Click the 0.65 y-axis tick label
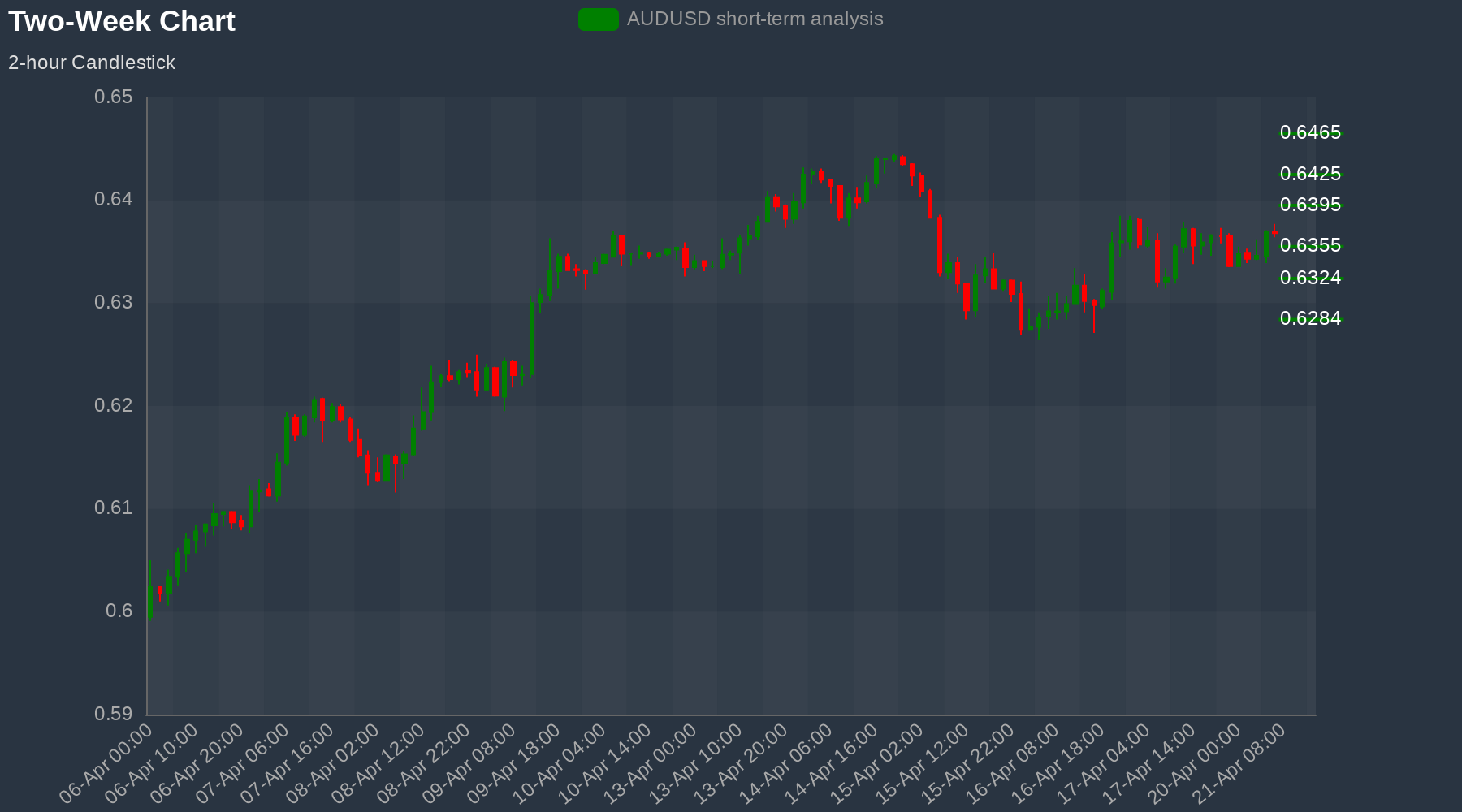1462x812 pixels. pos(113,97)
